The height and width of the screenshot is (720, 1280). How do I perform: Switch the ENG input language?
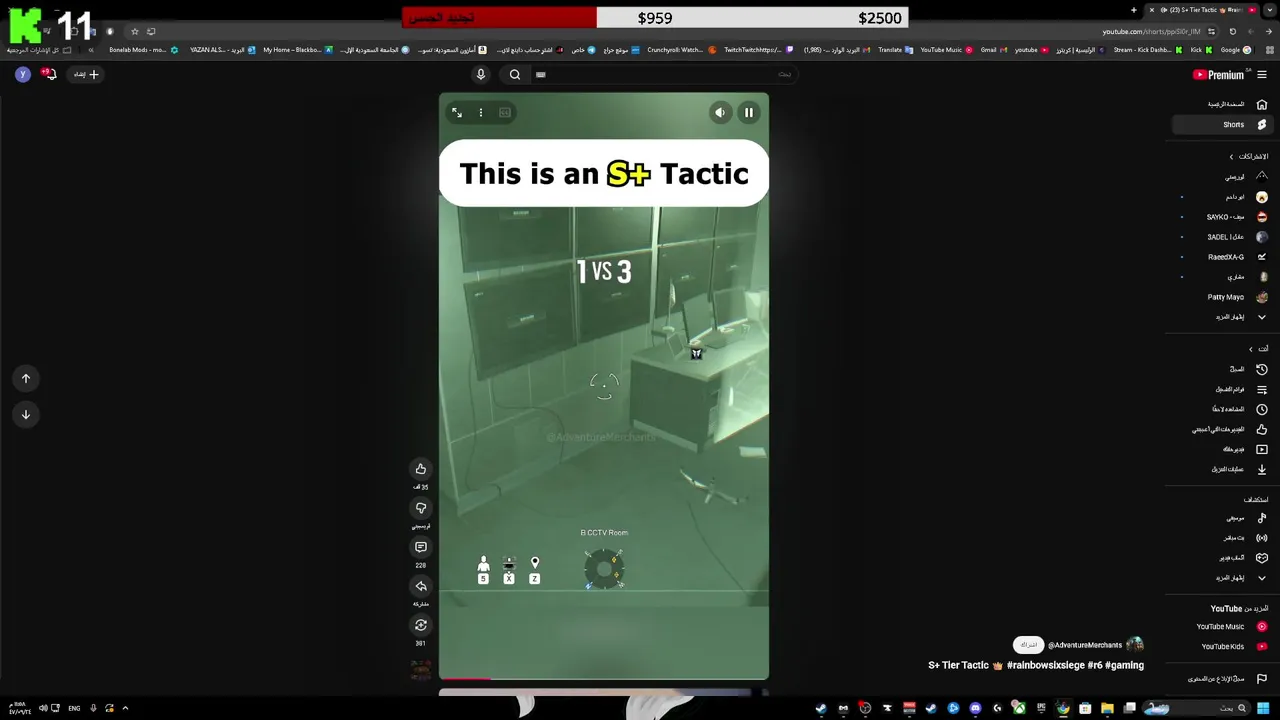[74, 708]
